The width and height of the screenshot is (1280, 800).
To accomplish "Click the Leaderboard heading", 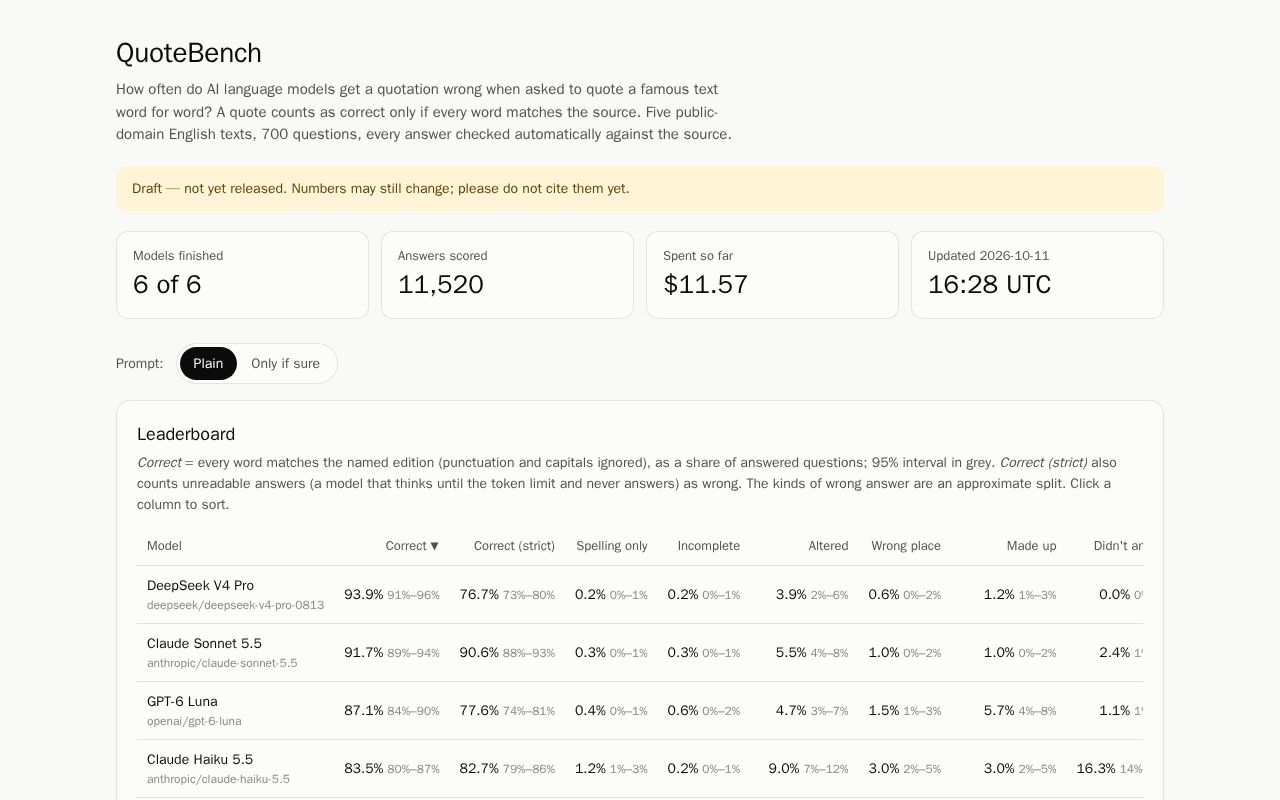I will pyautogui.click(x=186, y=434).
